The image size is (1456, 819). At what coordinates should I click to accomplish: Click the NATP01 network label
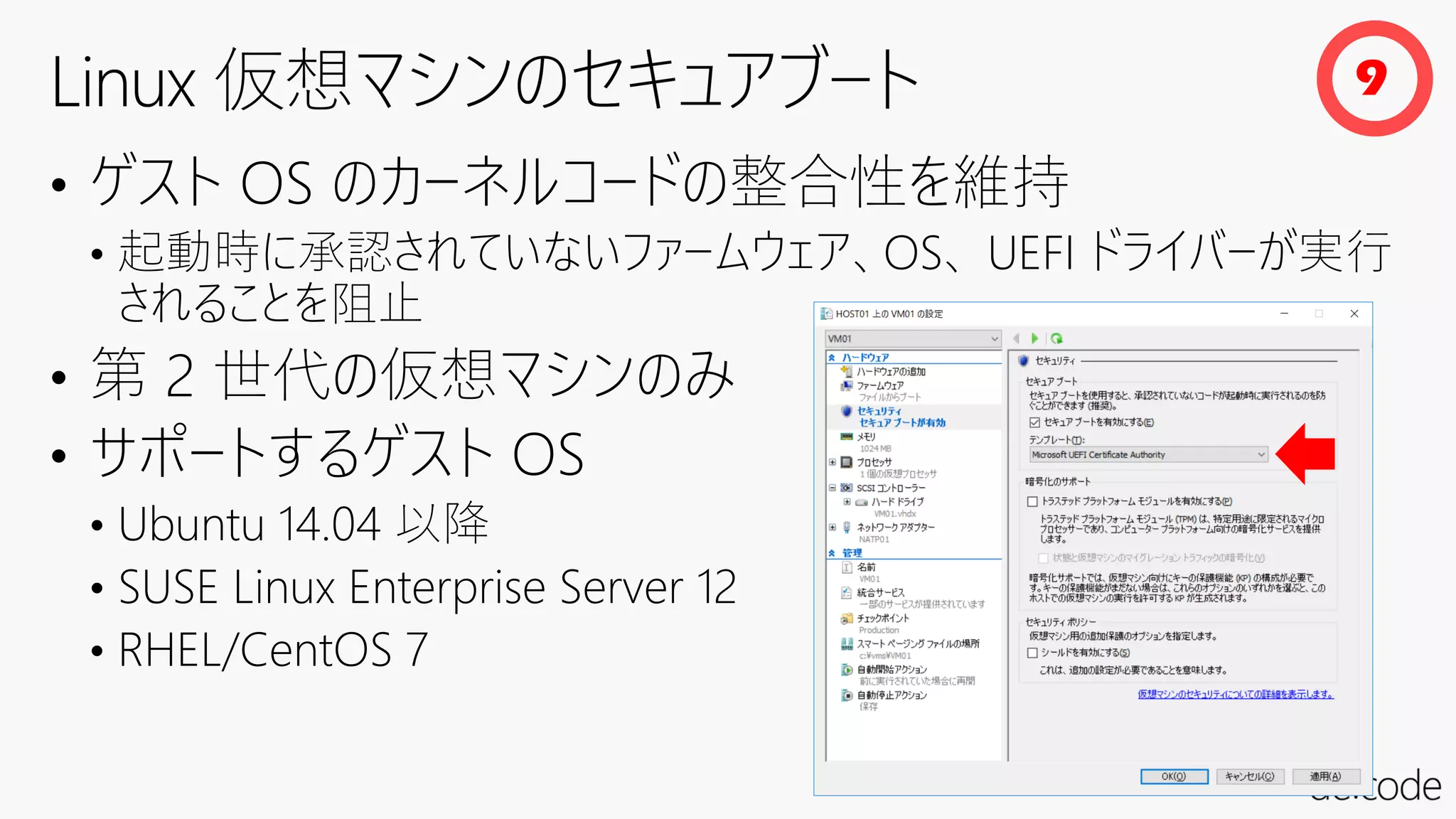874,540
